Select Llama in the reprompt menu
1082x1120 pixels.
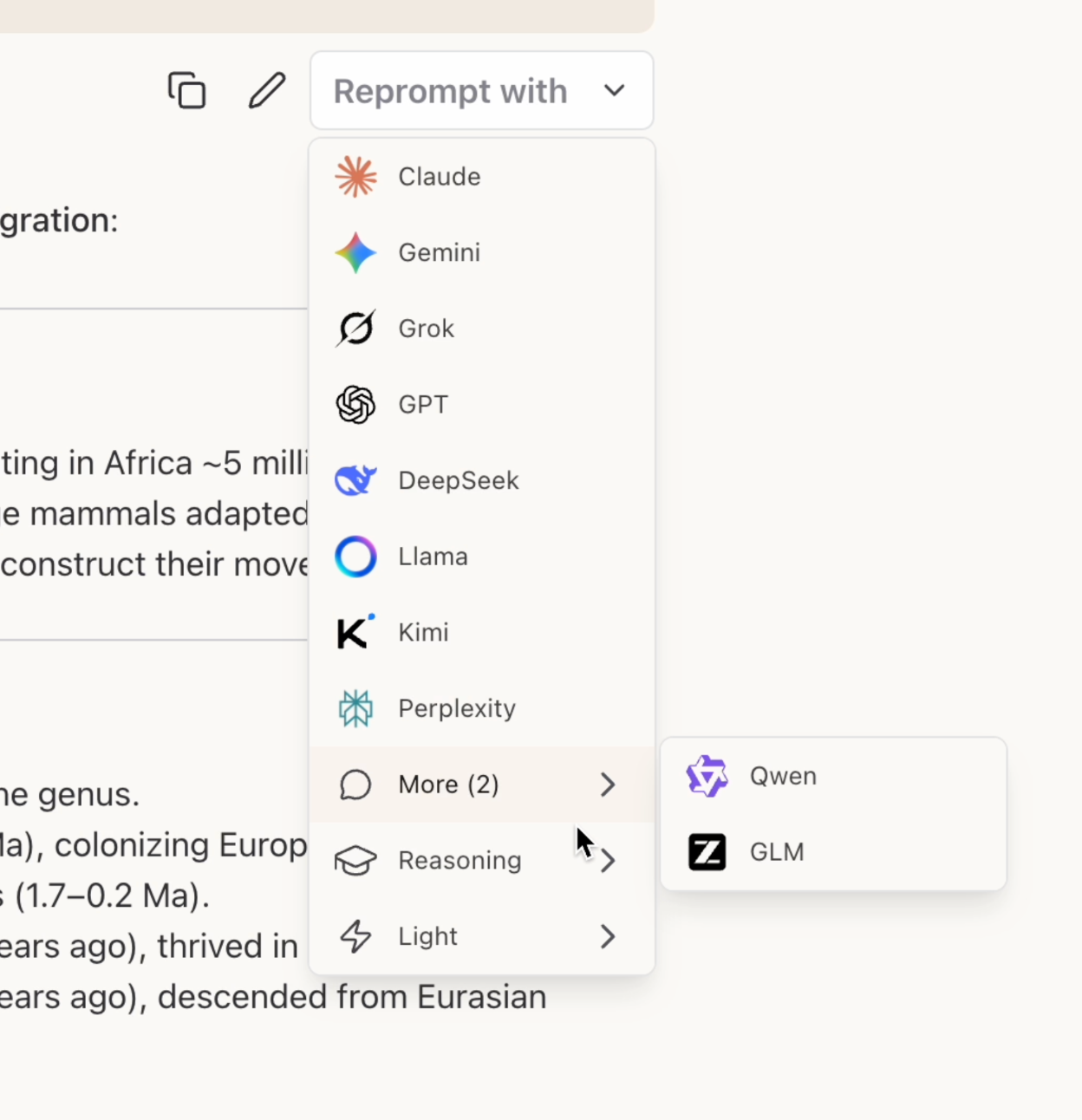click(x=481, y=557)
